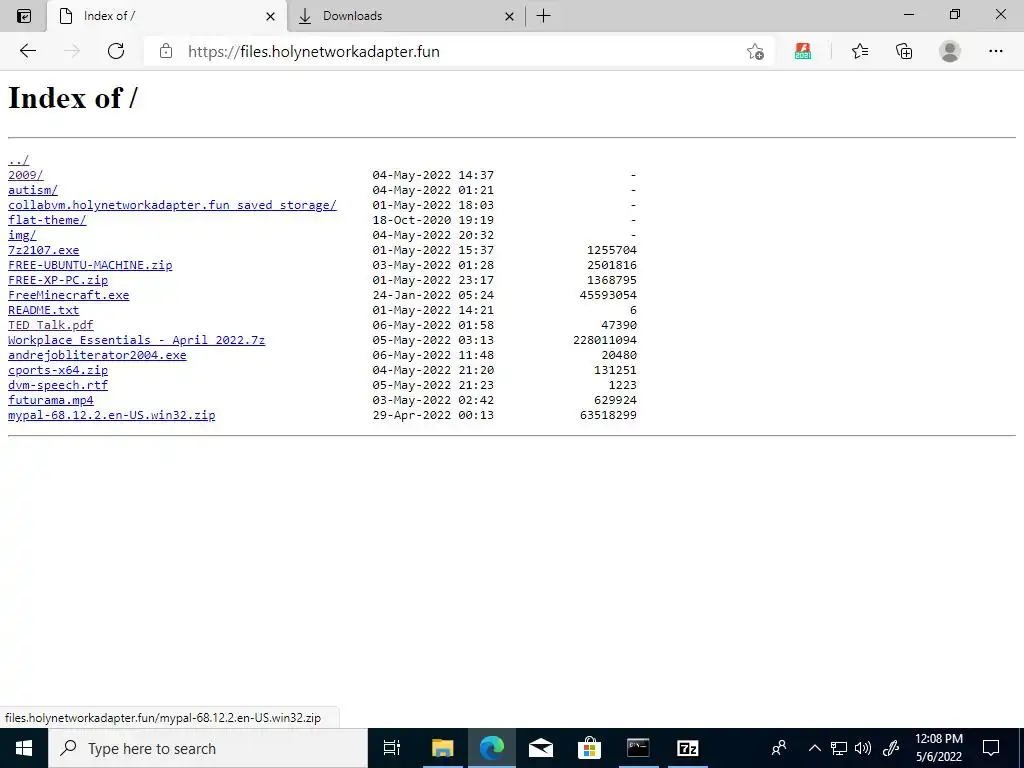The image size is (1024, 768).
Task: Download FreeMinecraft.exe
Action: tap(69, 295)
